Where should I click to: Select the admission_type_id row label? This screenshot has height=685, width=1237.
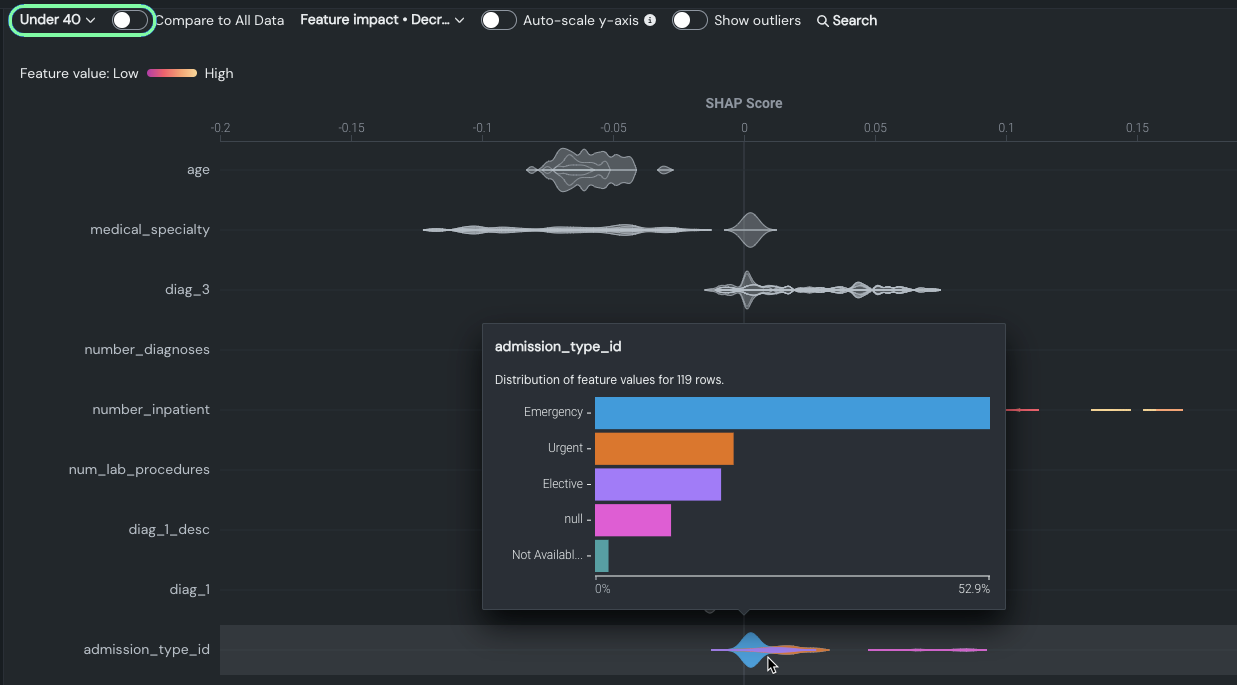point(146,650)
